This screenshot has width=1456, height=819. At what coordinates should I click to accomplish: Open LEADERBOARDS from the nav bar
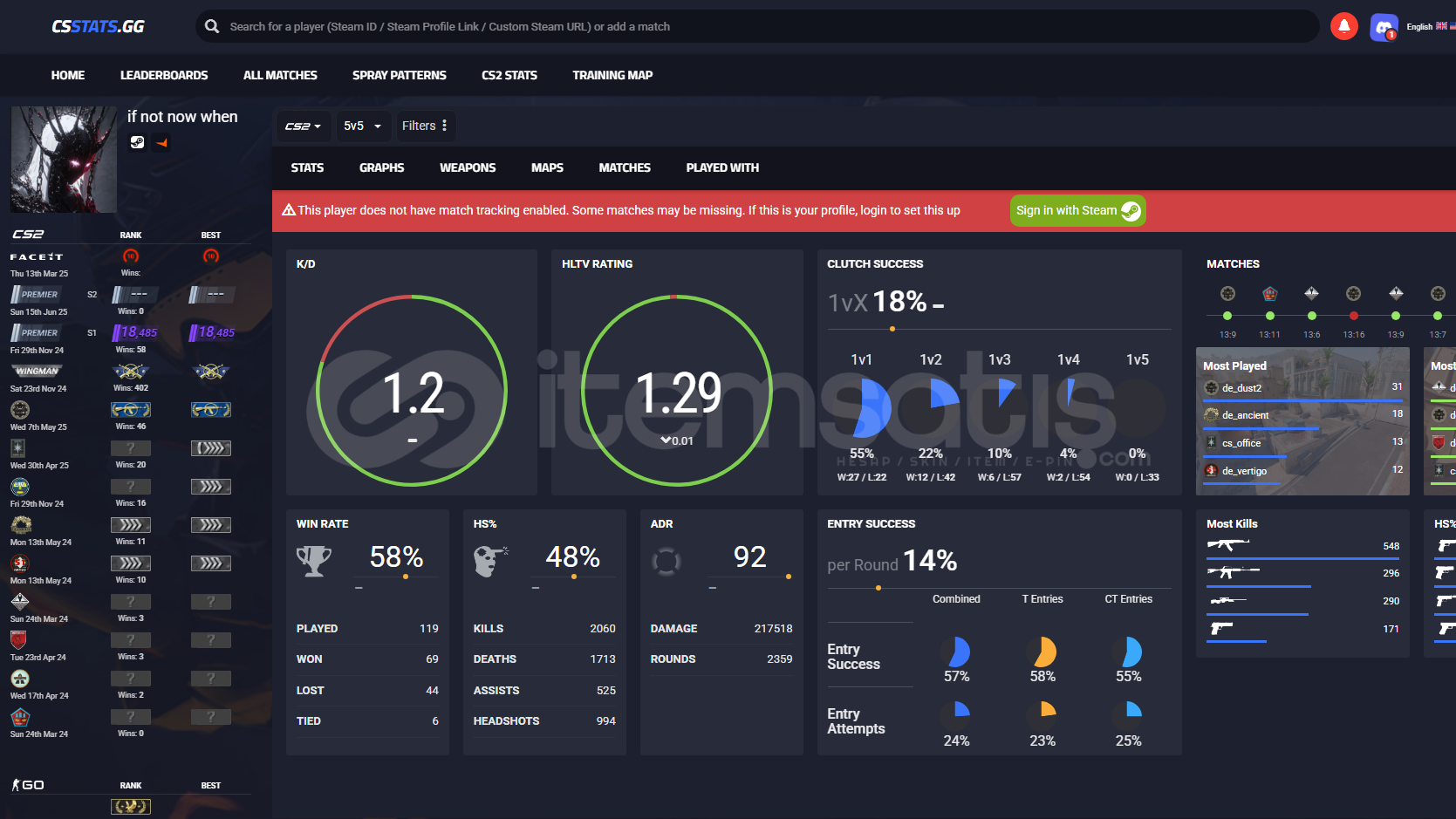[x=164, y=75]
